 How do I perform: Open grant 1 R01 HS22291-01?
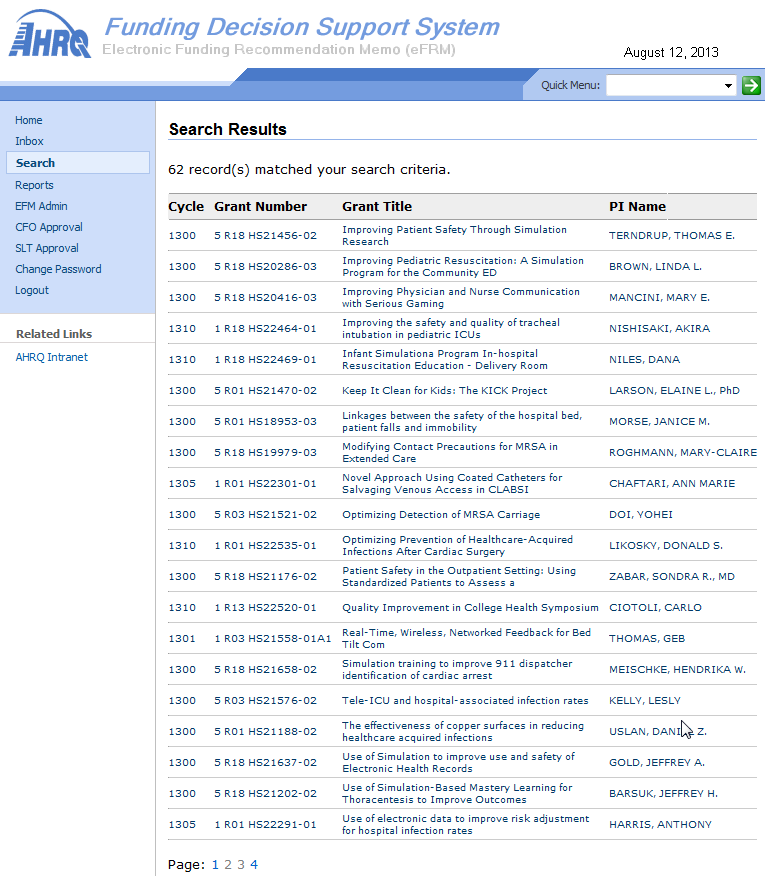[x=265, y=825]
